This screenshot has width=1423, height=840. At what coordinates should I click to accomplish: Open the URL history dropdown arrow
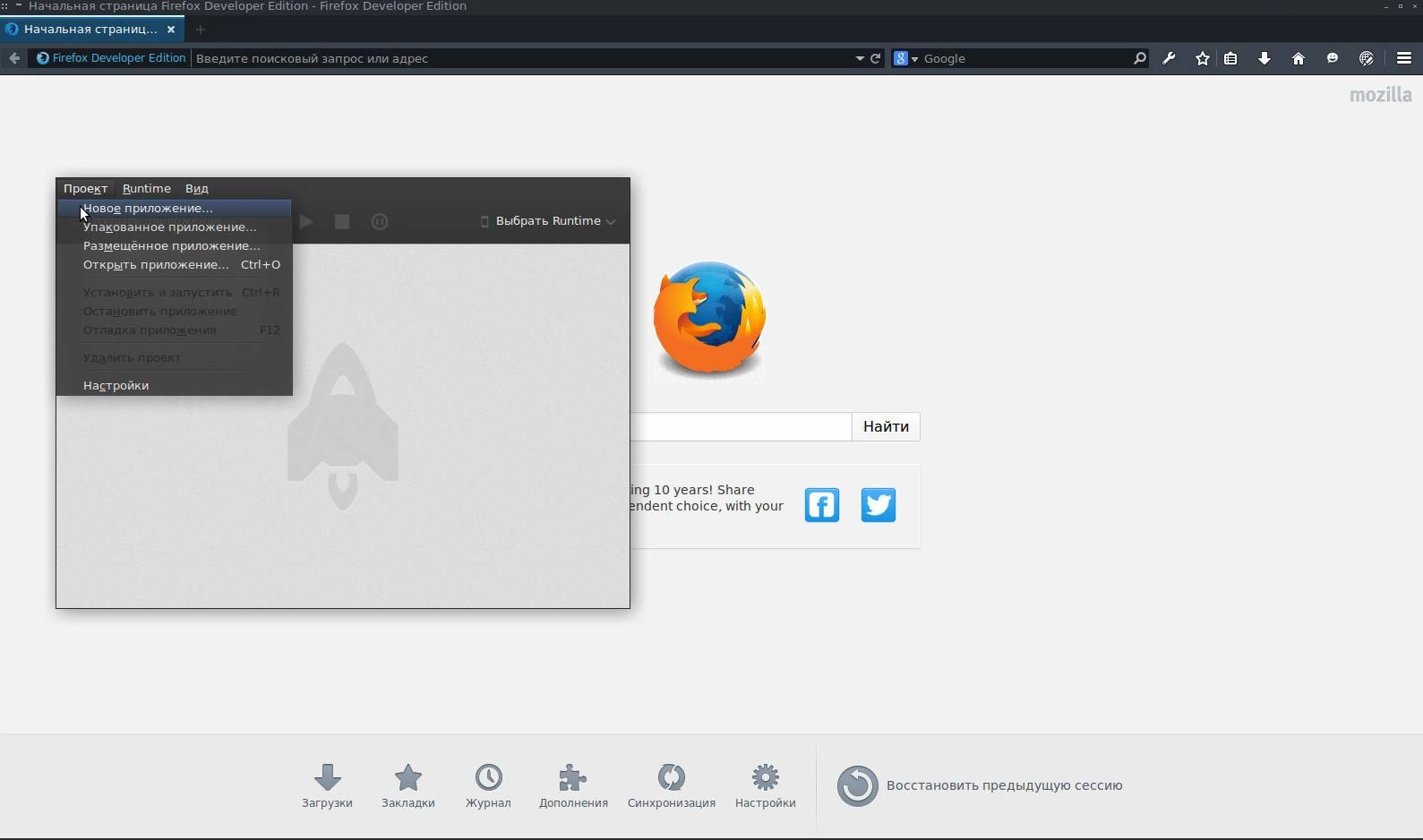(860, 58)
